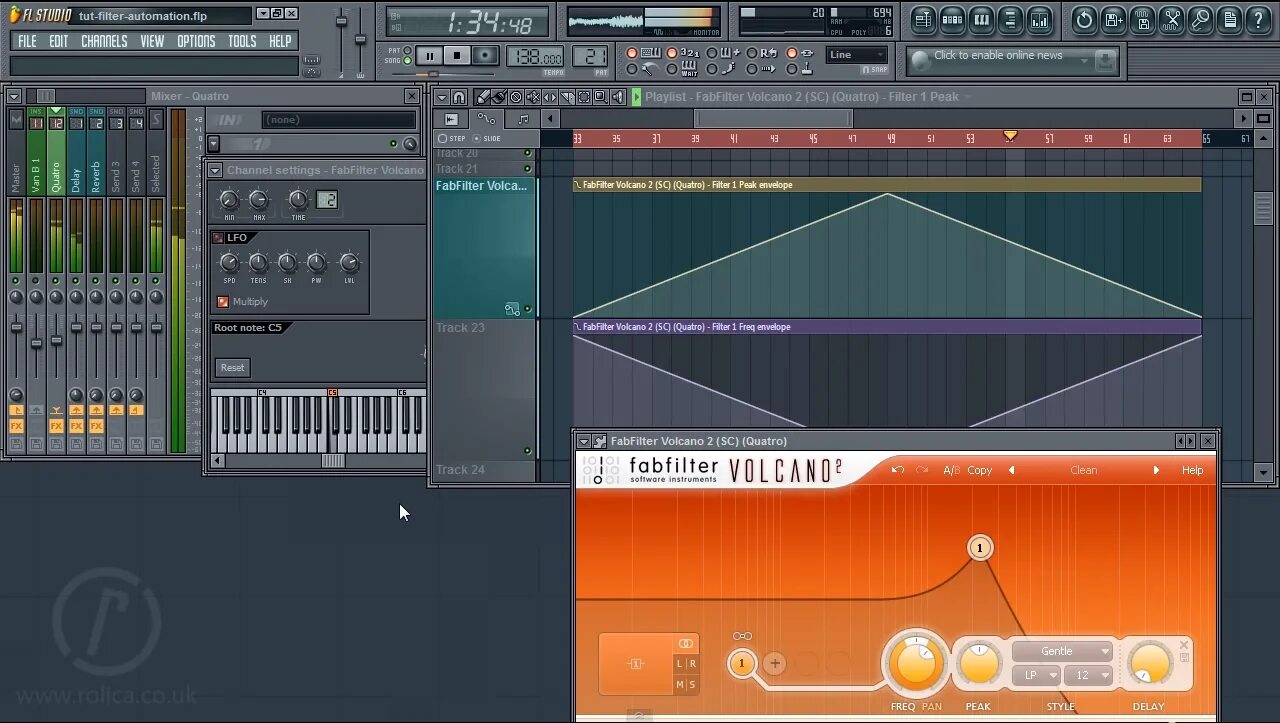Viewport: 1280px width, 723px height.
Task: Click the PEAK knob in Volcano 2
Action: [979, 664]
